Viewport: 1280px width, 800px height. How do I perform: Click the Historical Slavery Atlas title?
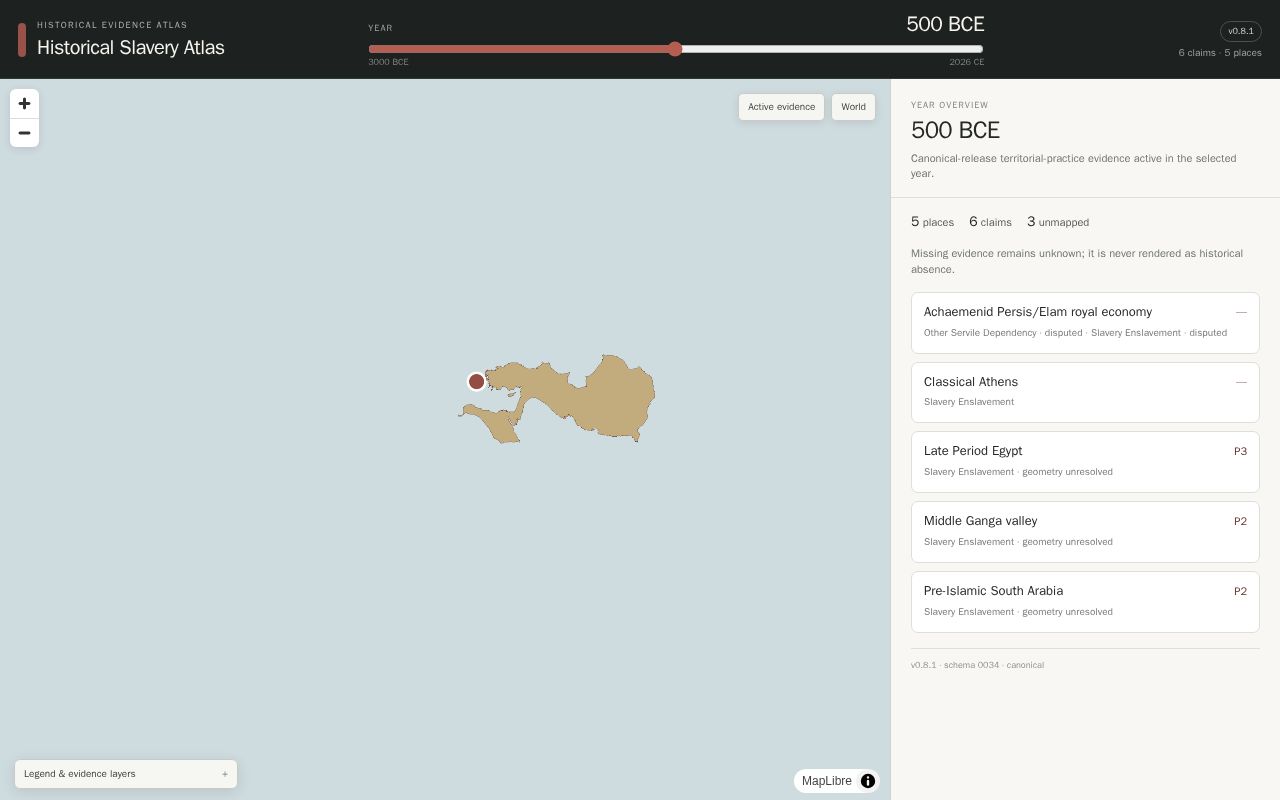[x=131, y=47]
